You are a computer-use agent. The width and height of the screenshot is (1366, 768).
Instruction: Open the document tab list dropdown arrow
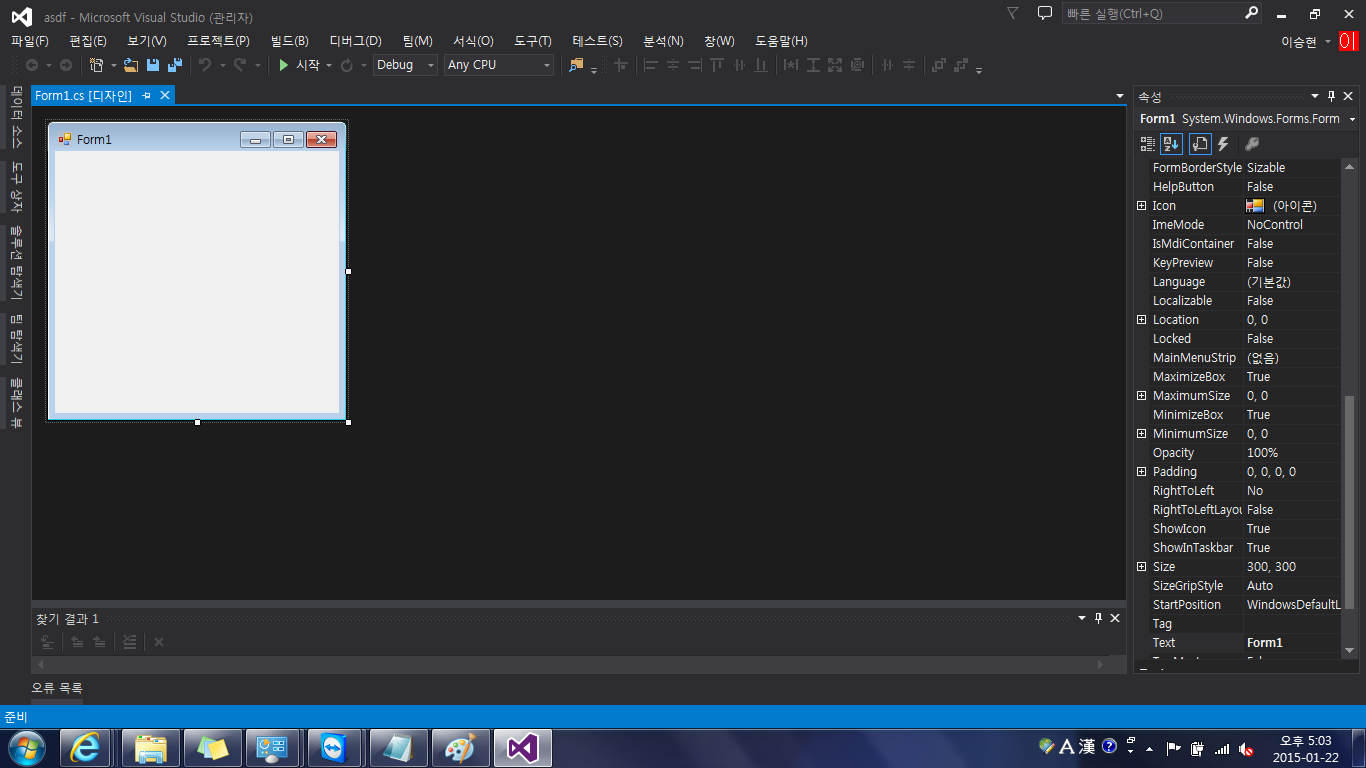(1120, 96)
